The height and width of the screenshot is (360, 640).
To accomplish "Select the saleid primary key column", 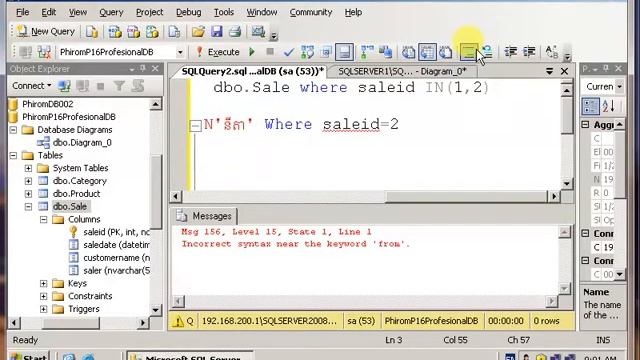I will click(116, 232).
